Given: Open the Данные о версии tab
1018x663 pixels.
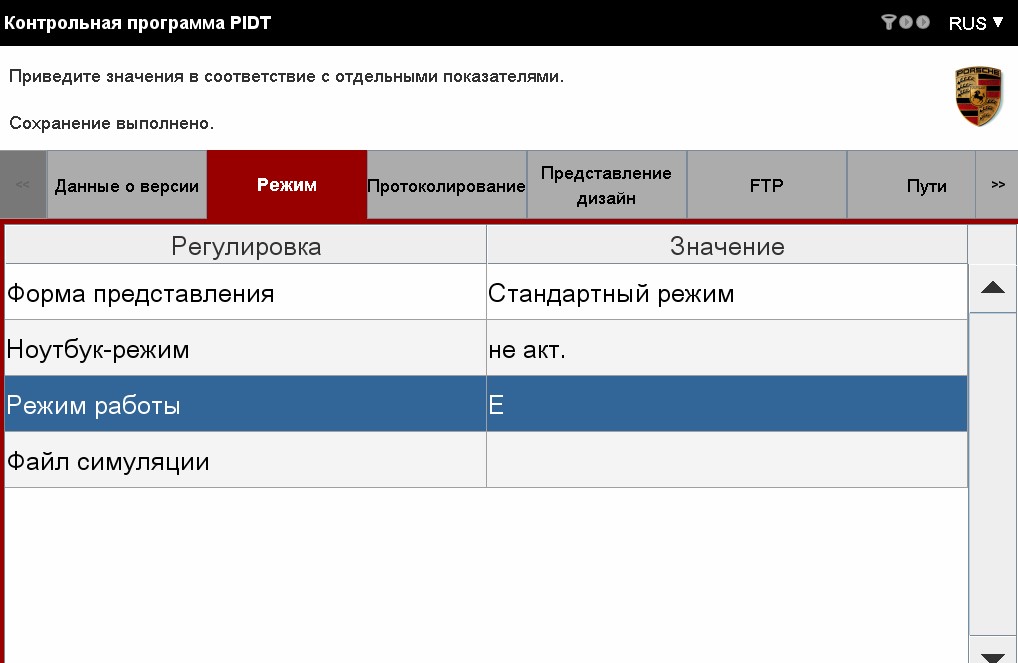Looking at the screenshot, I should [x=127, y=186].
